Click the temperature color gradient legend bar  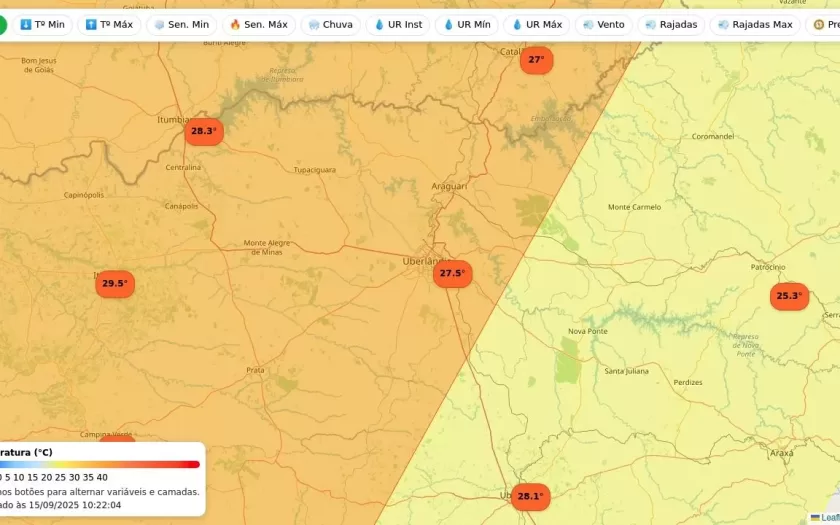[100, 464]
